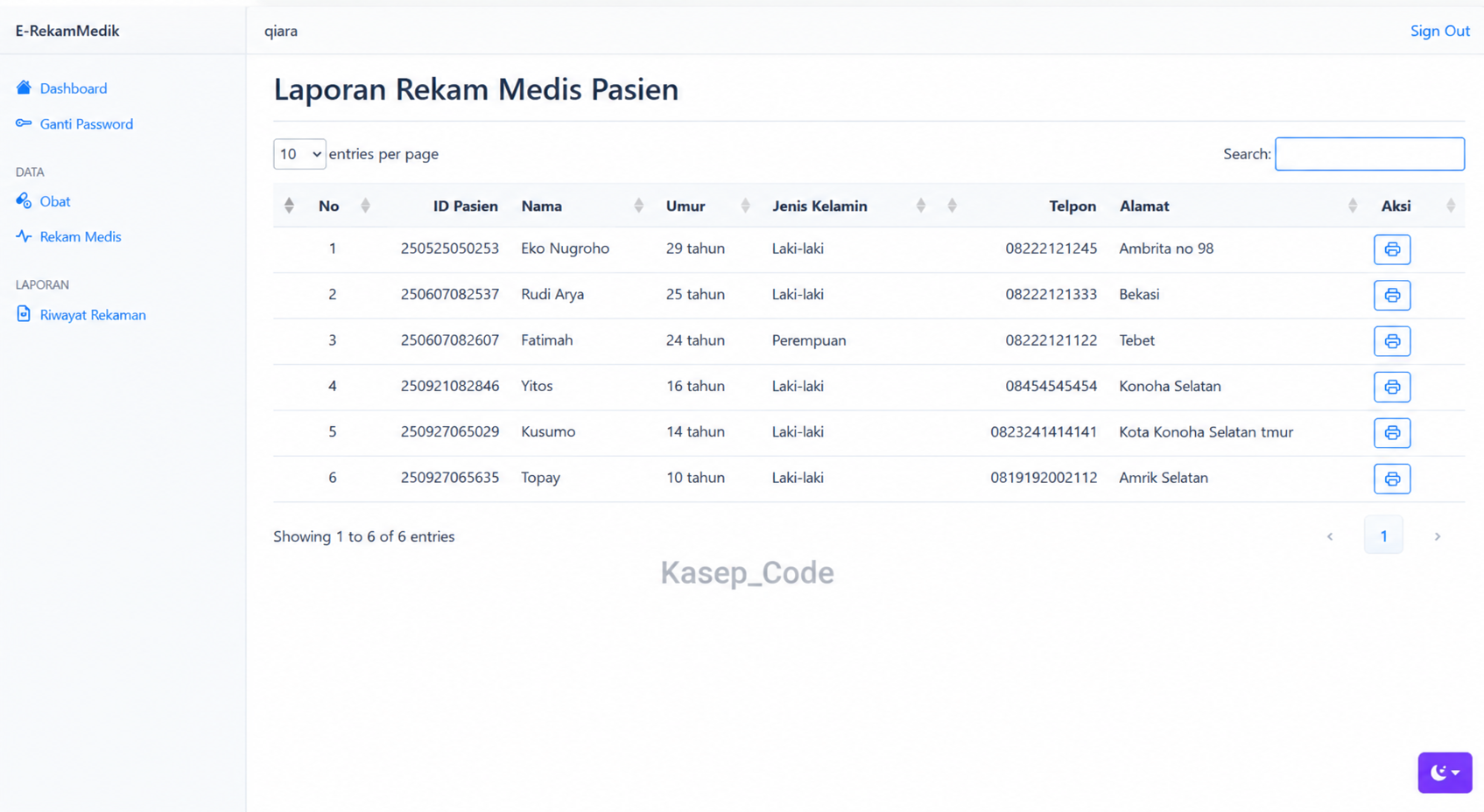This screenshot has height=812, width=1484.
Task: Click the Dashboard home icon
Action: pyautogui.click(x=24, y=87)
